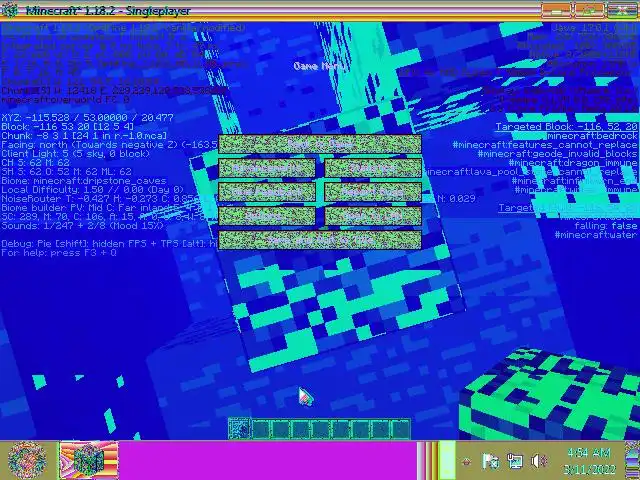This screenshot has height=480, width=640.
Task: Click the volume speaker tray icon
Action: [539, 461]
